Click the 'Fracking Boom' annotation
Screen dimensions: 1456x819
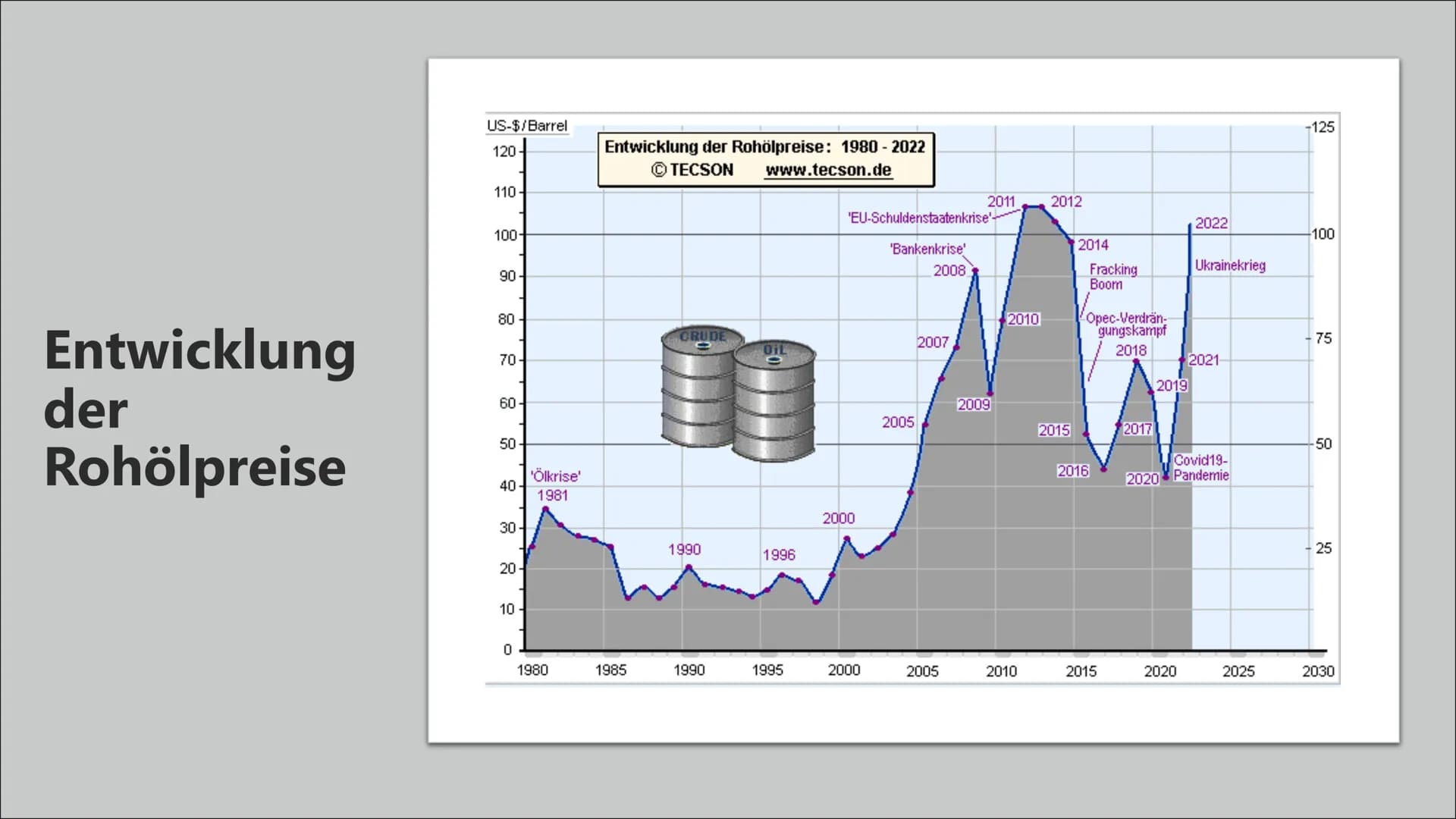pyautogui.click(x=1113, y=277)
